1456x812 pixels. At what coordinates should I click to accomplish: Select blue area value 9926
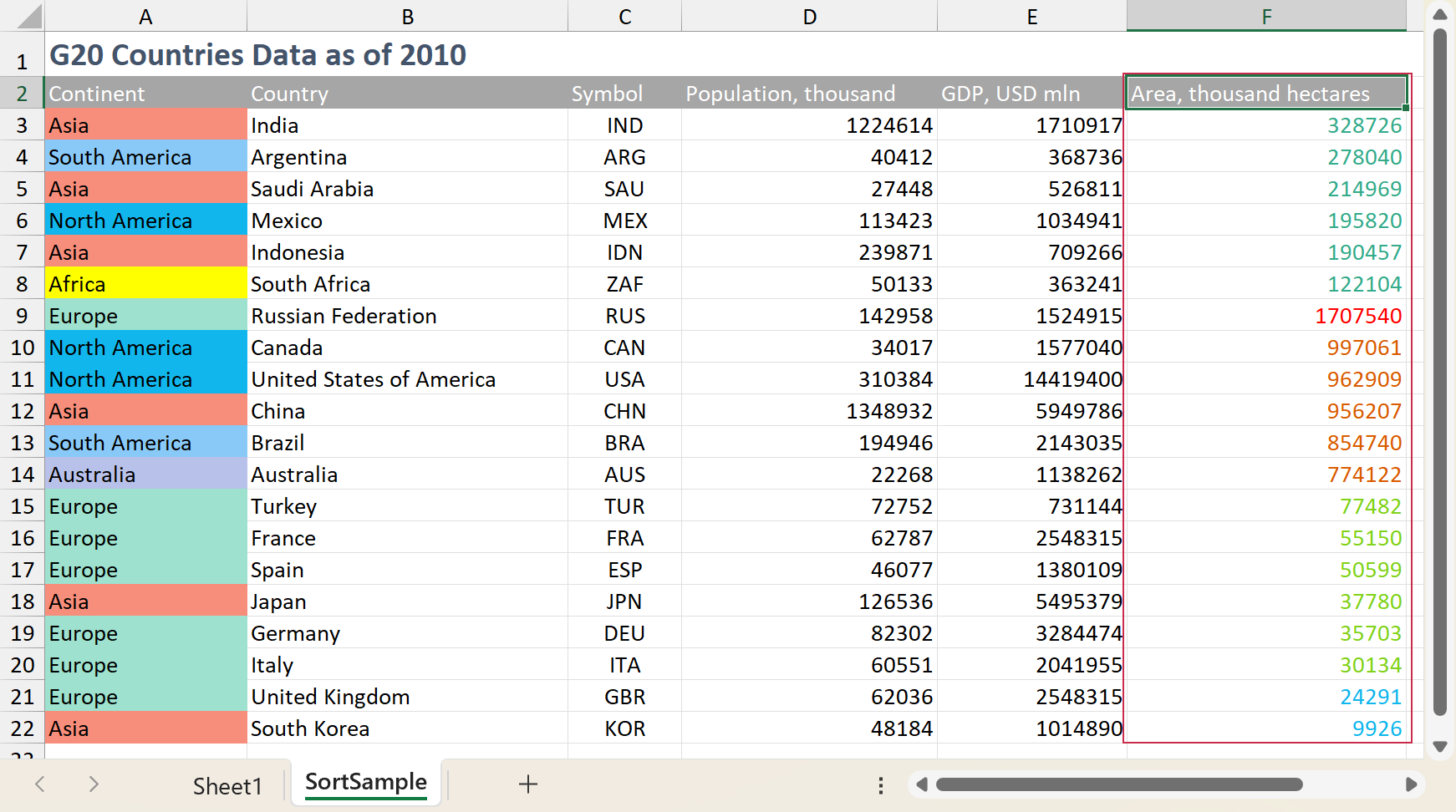tap(1266, 728)
